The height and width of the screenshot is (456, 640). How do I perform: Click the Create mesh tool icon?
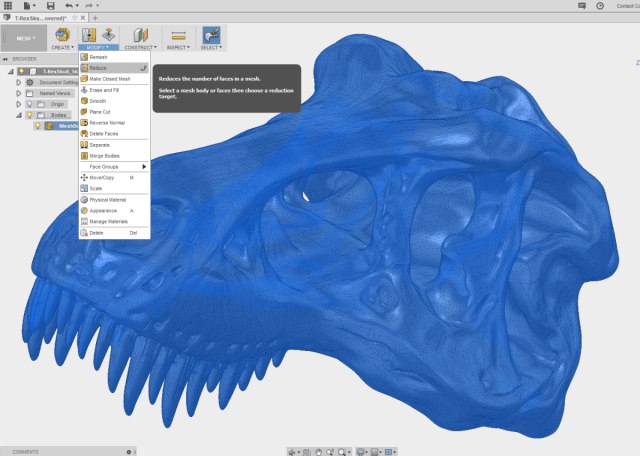[62, 35]
